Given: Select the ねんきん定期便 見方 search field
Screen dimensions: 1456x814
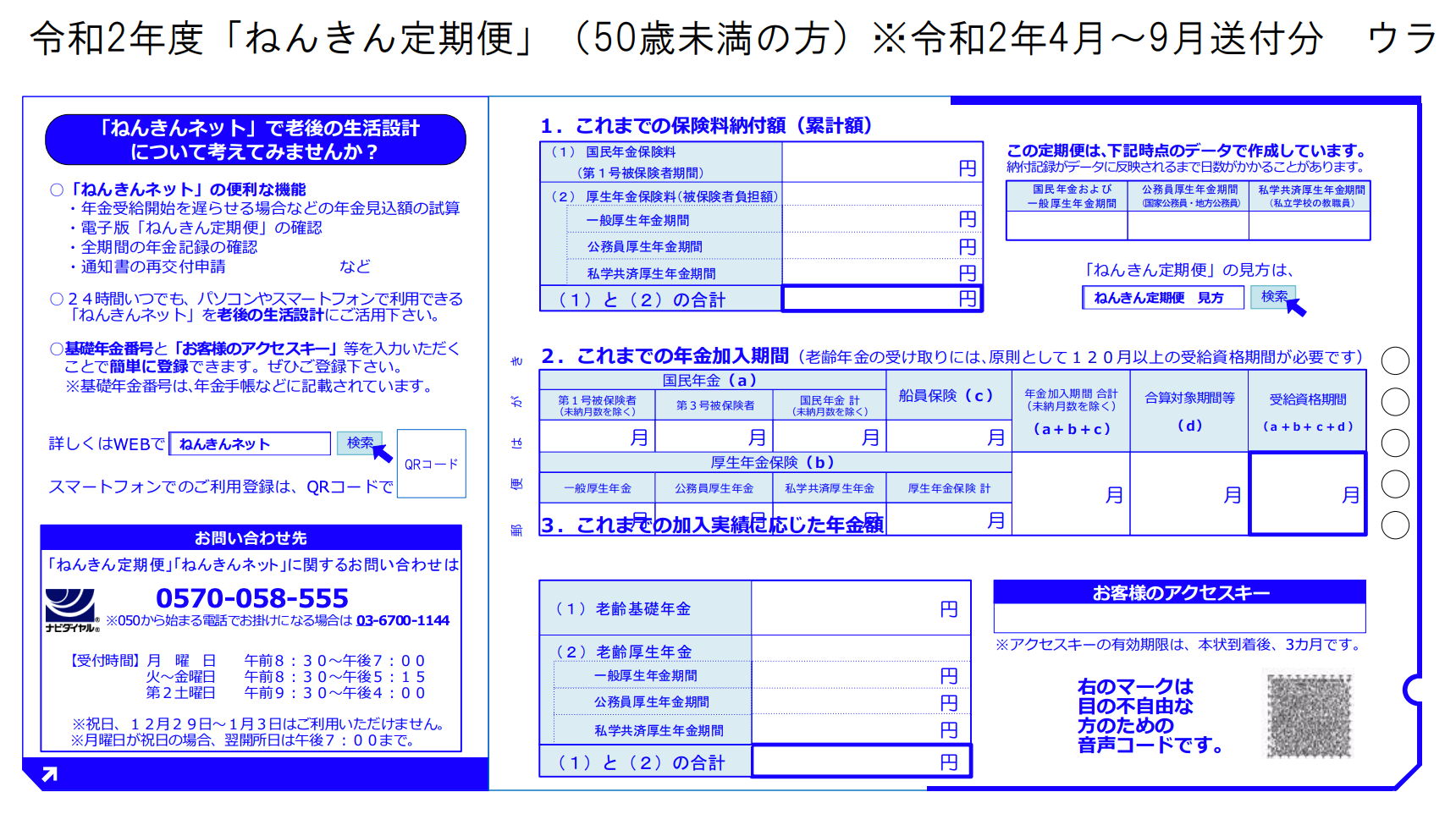Looking at the screenshot, I should pos(1163,297).
